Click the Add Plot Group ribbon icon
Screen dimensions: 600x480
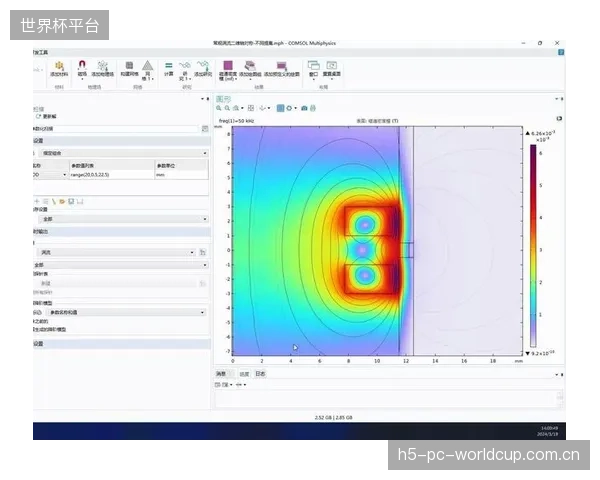click(x=250, y=65)
